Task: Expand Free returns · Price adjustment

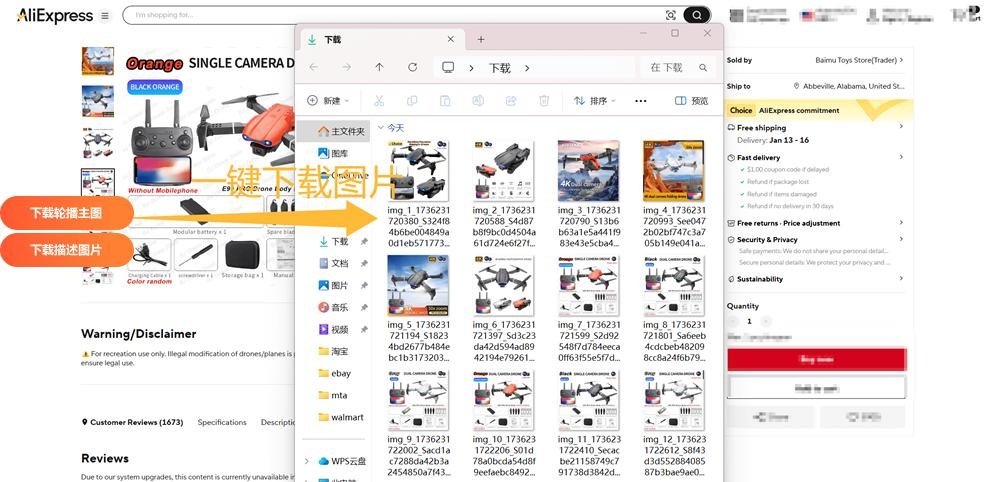Action: pyautogui.click(x=901, y=223)
